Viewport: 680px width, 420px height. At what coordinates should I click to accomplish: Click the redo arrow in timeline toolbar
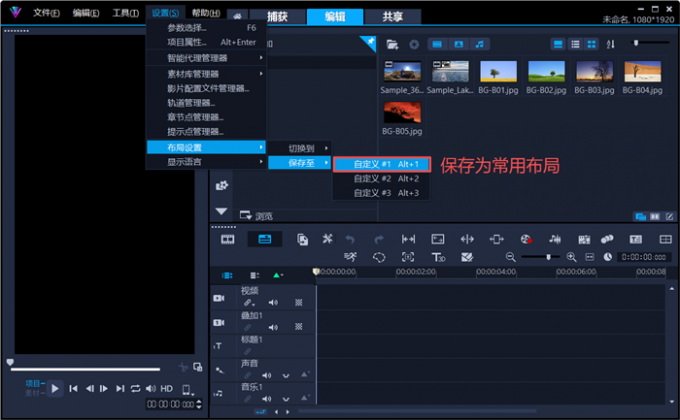click(379, 239)
